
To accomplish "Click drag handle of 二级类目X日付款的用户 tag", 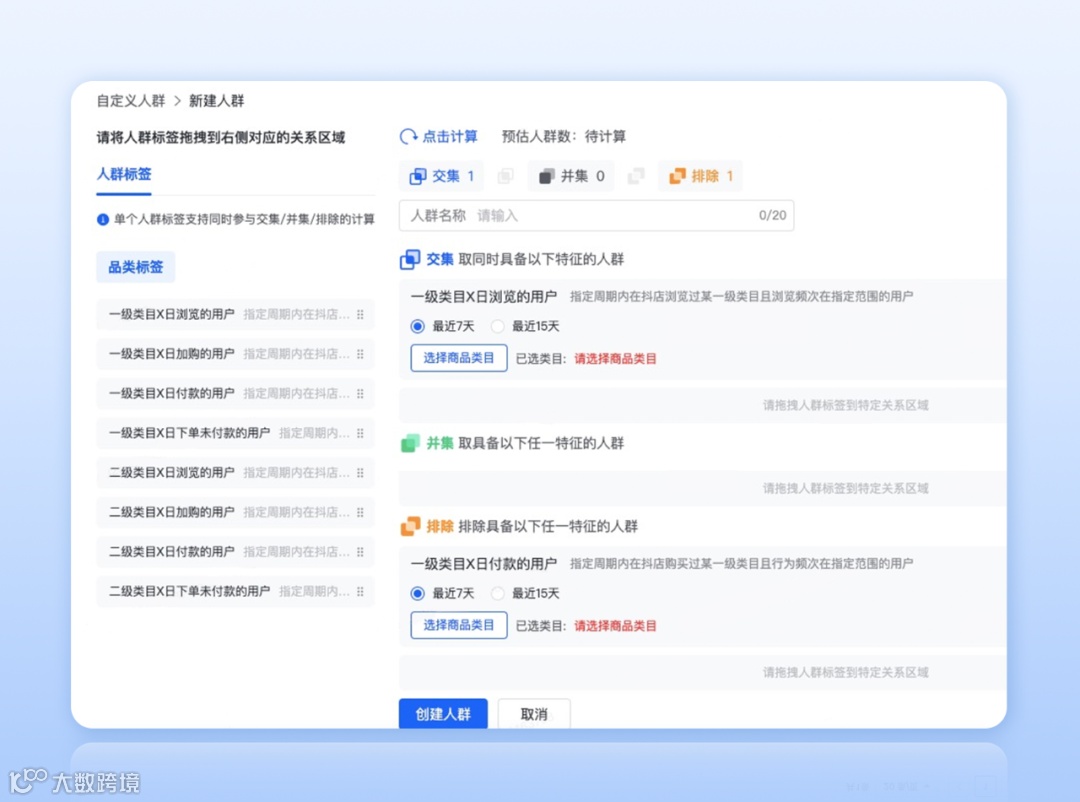I will (360, 552).
